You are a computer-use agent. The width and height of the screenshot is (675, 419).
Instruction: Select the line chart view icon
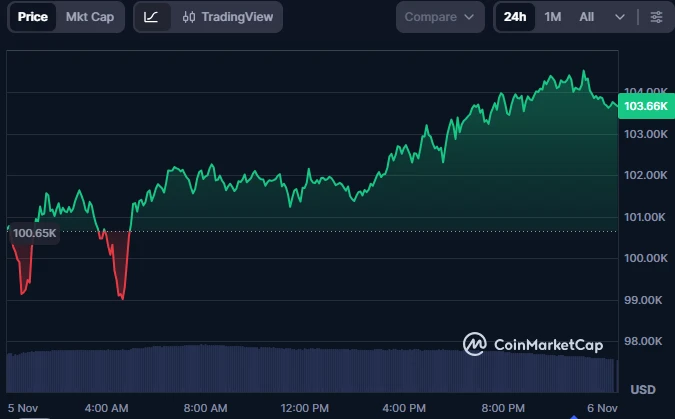point(151,17)
